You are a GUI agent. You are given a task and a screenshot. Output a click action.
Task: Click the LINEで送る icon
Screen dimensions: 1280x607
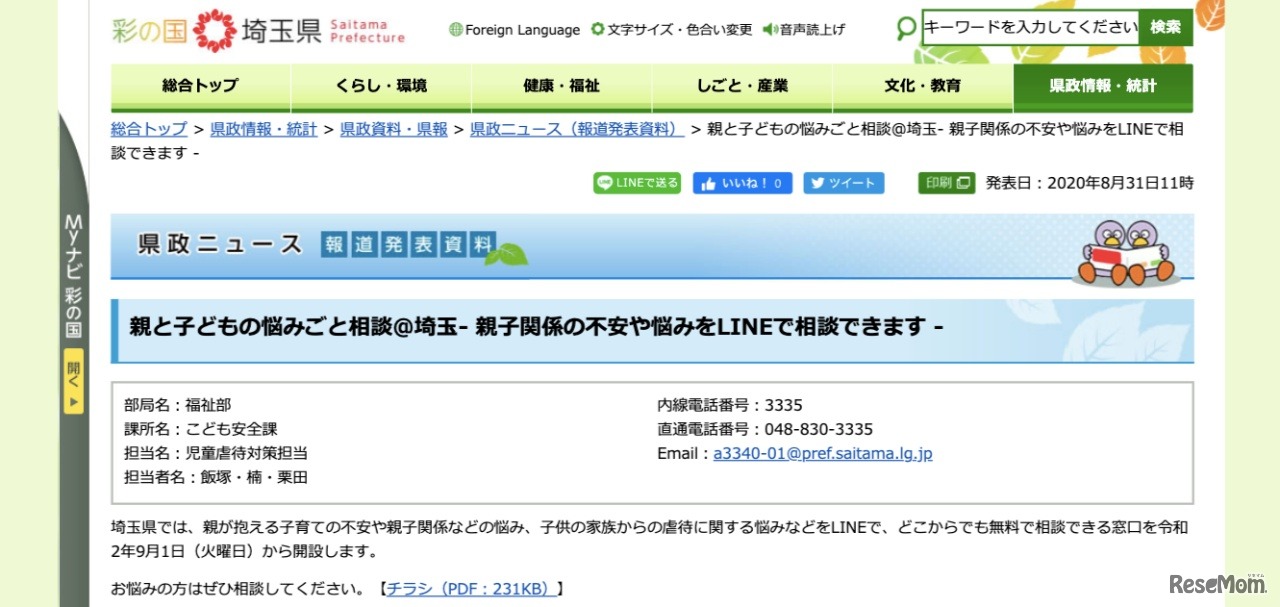coord(605,183)
